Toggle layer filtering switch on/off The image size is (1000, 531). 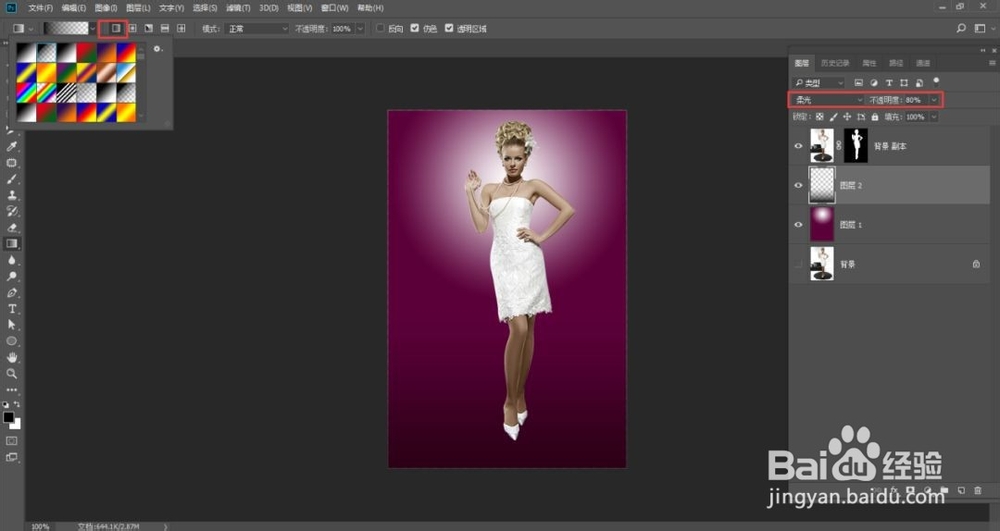936,82
